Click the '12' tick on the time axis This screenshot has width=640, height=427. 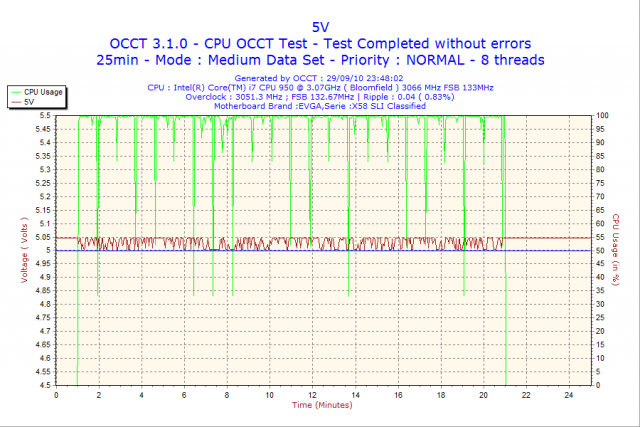coord(312,395)
